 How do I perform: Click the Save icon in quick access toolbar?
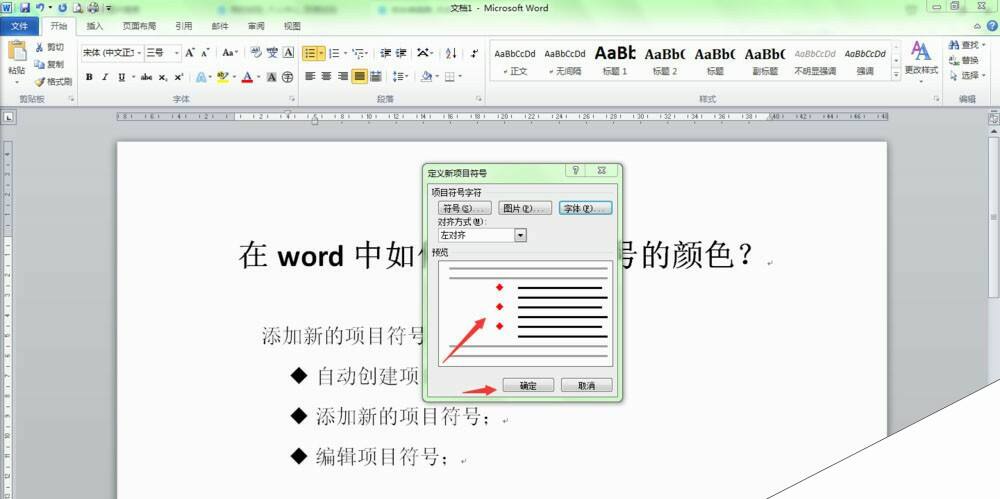coord(24,8)
